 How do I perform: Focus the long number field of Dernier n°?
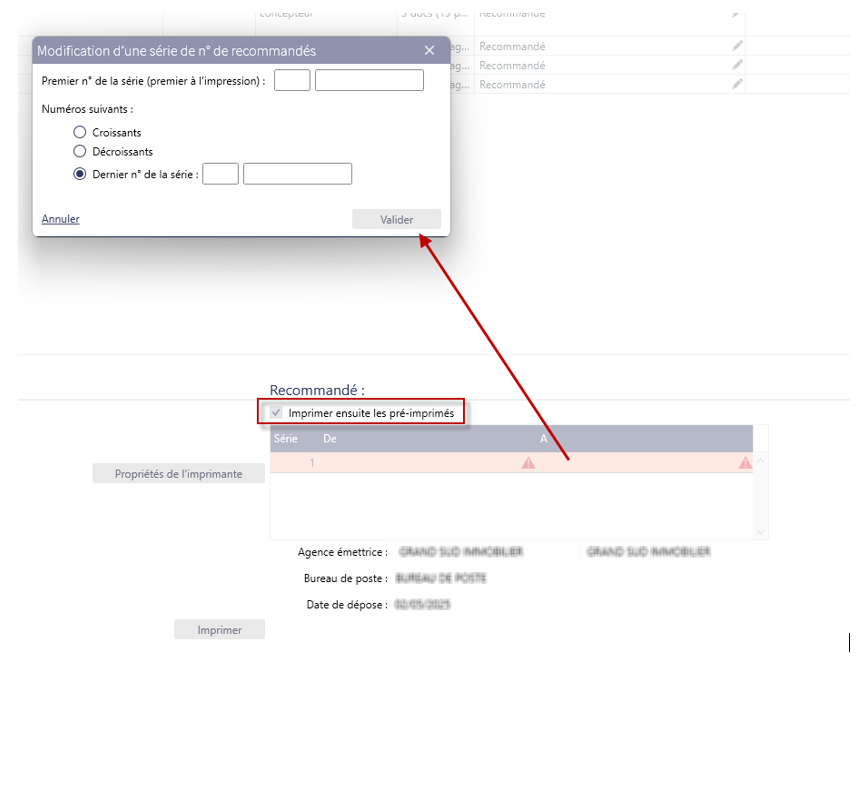(297, 174)
